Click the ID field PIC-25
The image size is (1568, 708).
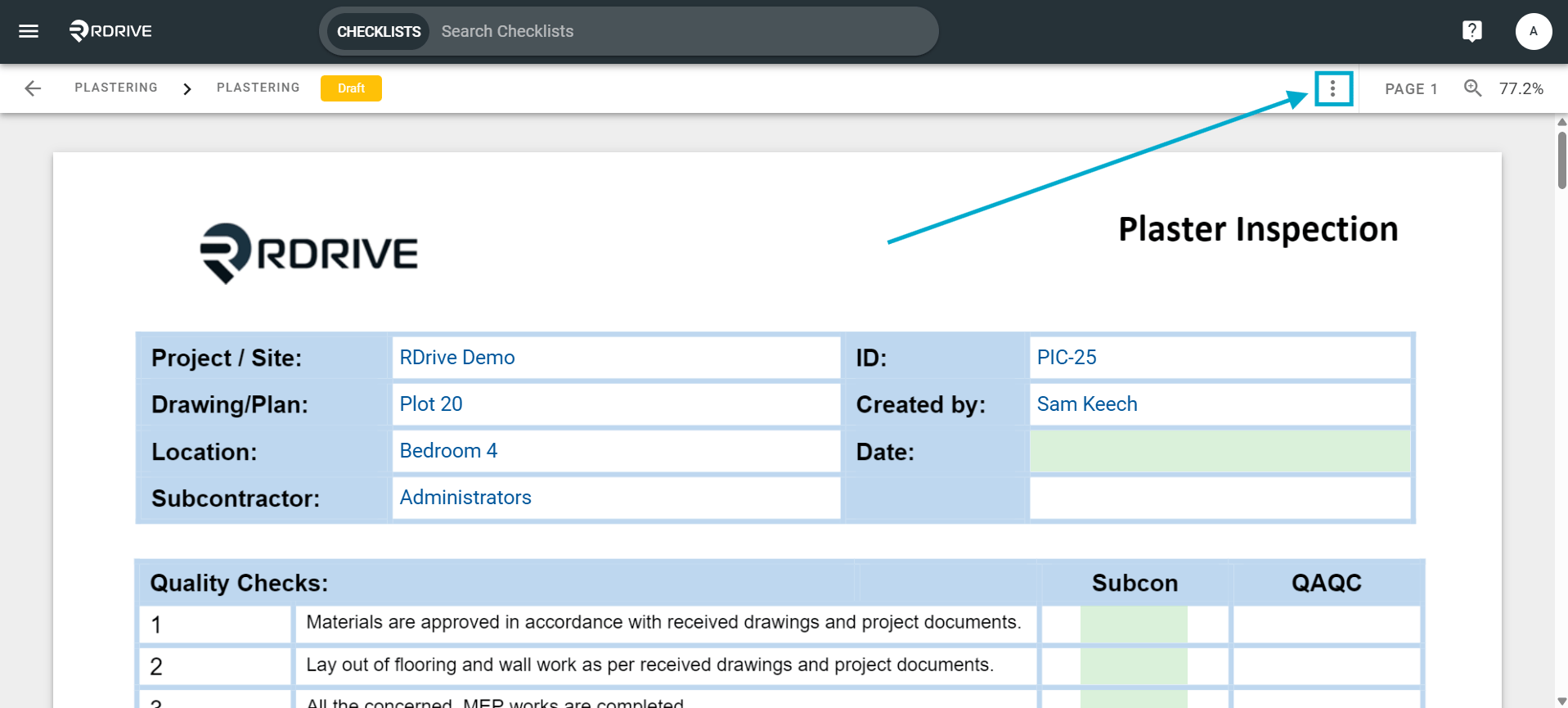pos(1220,358)
